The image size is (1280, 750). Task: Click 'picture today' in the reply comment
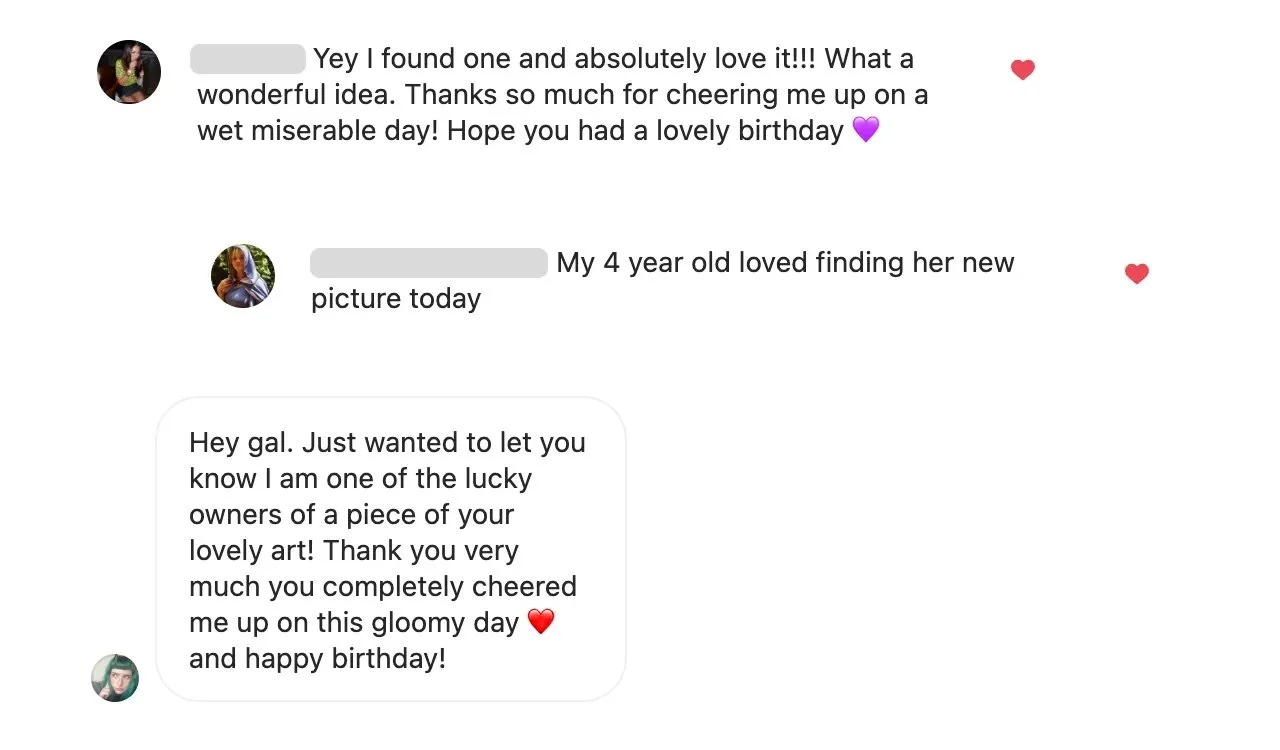(396, 299)
